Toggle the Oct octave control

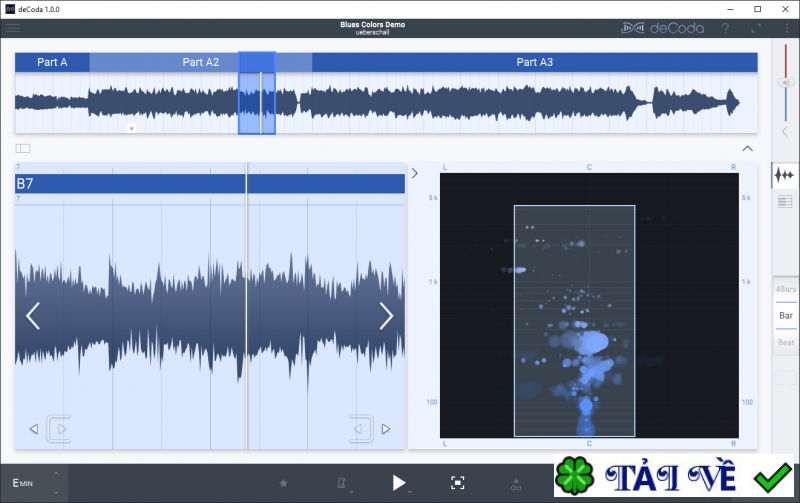click(x=516, y=483)
